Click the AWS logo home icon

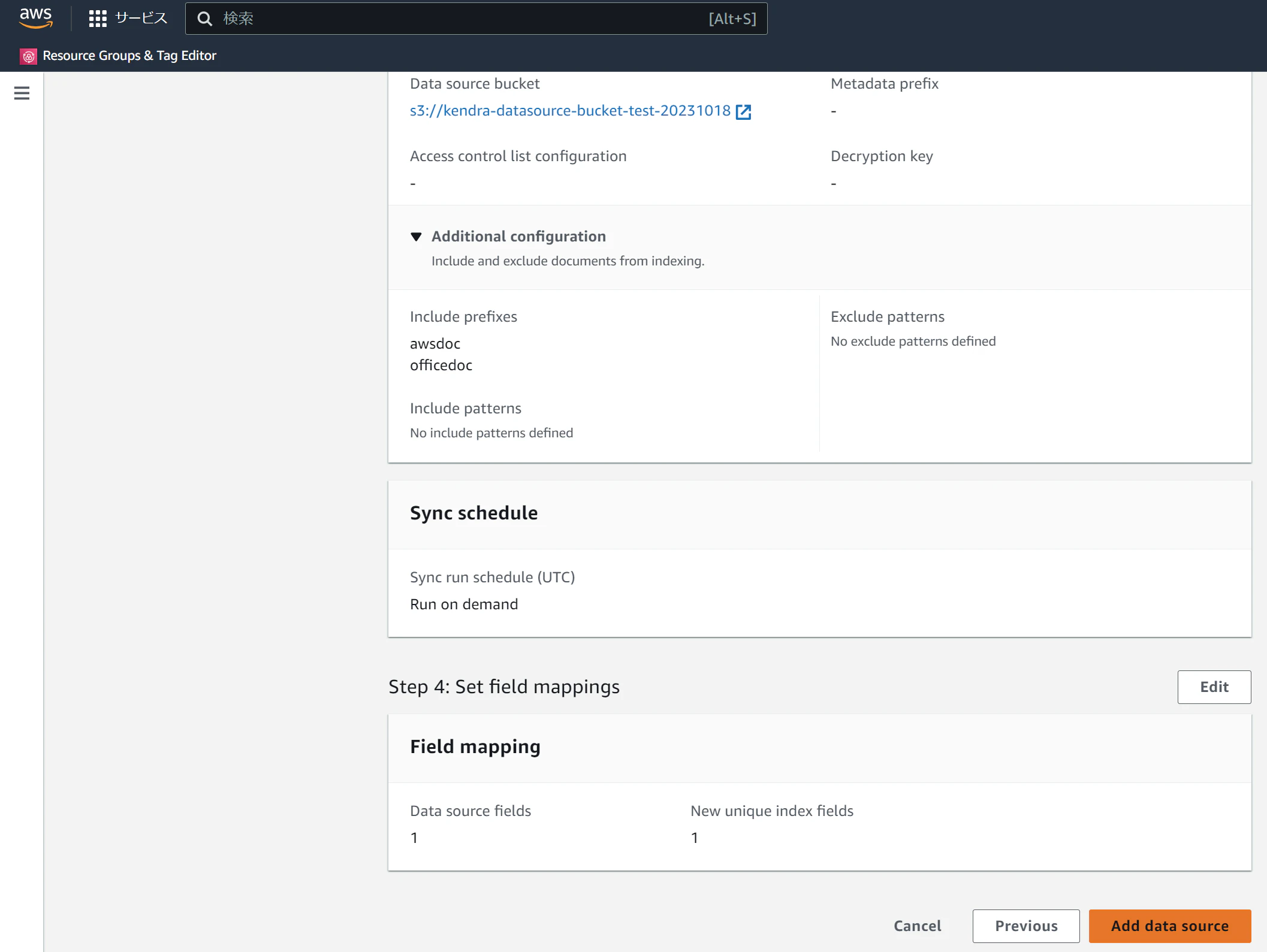35,18
